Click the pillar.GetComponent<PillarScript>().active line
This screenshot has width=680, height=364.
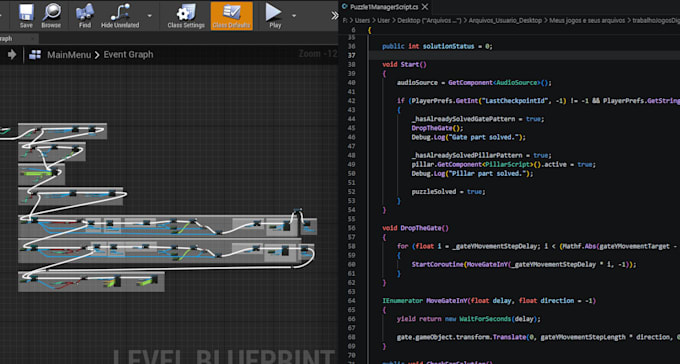coord(503,164)
